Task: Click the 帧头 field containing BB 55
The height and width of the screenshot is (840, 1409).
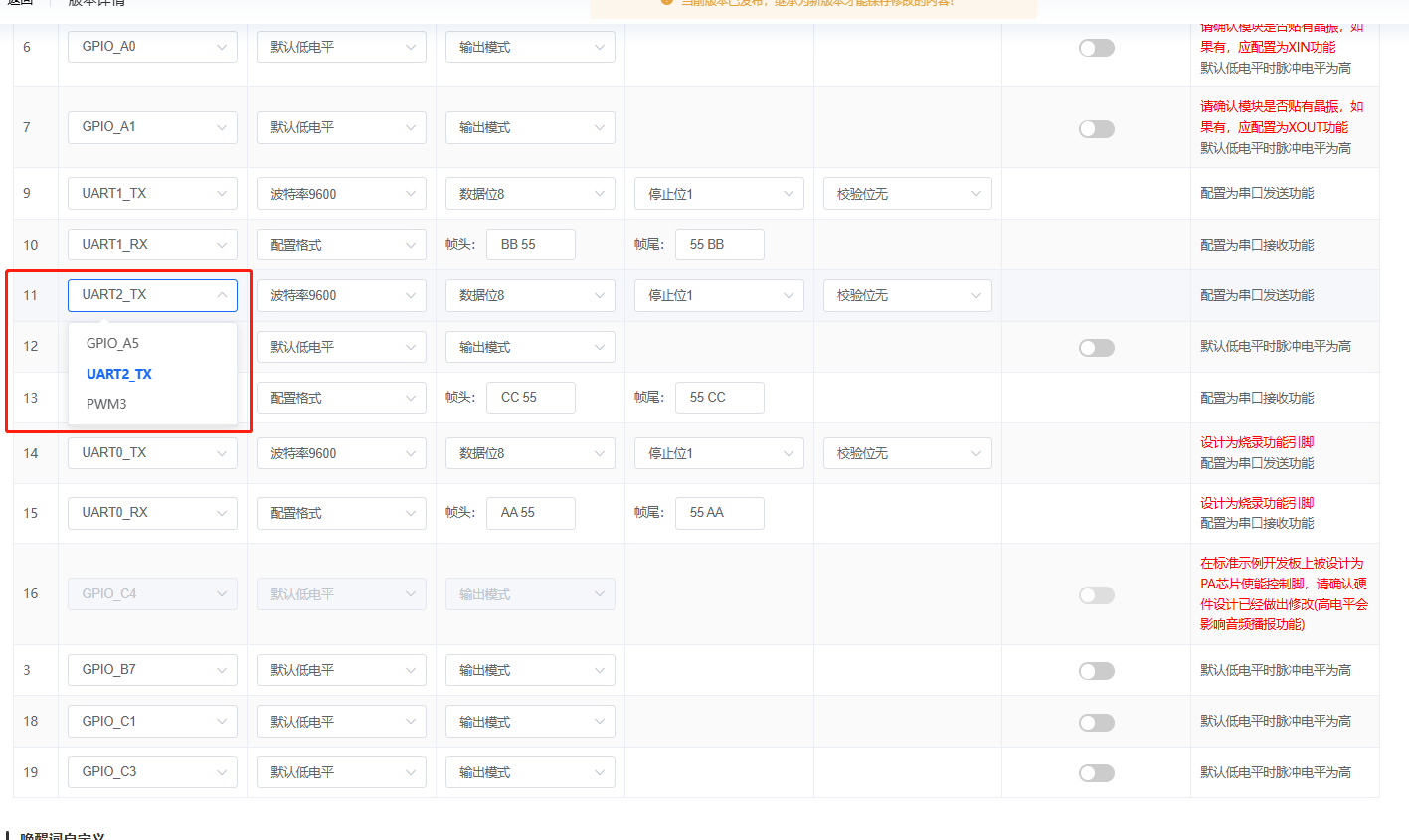Action: point(530,245)
